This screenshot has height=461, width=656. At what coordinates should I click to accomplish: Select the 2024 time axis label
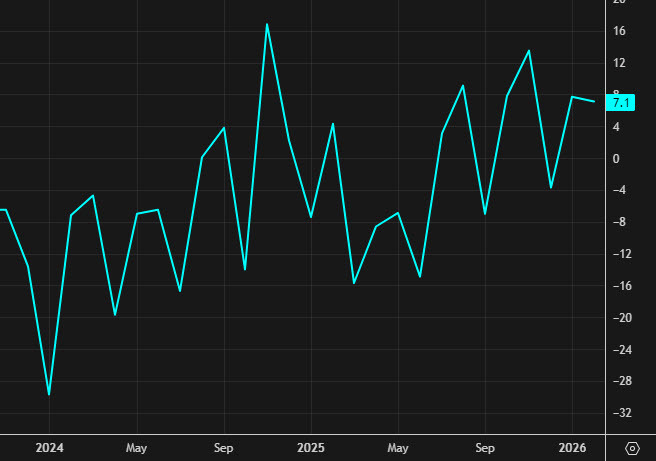click(49, 447)
